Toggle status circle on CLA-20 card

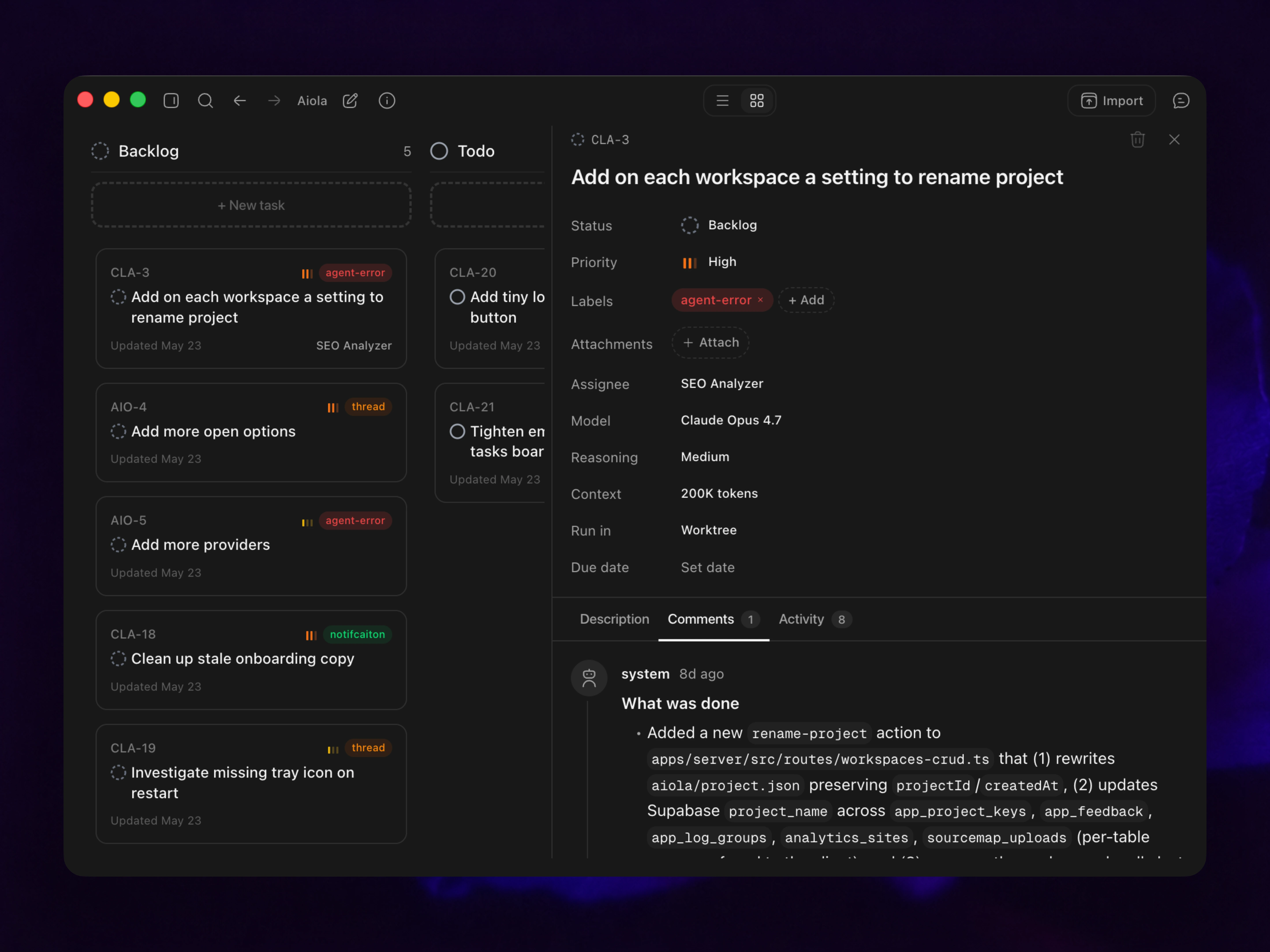point(457,297)
